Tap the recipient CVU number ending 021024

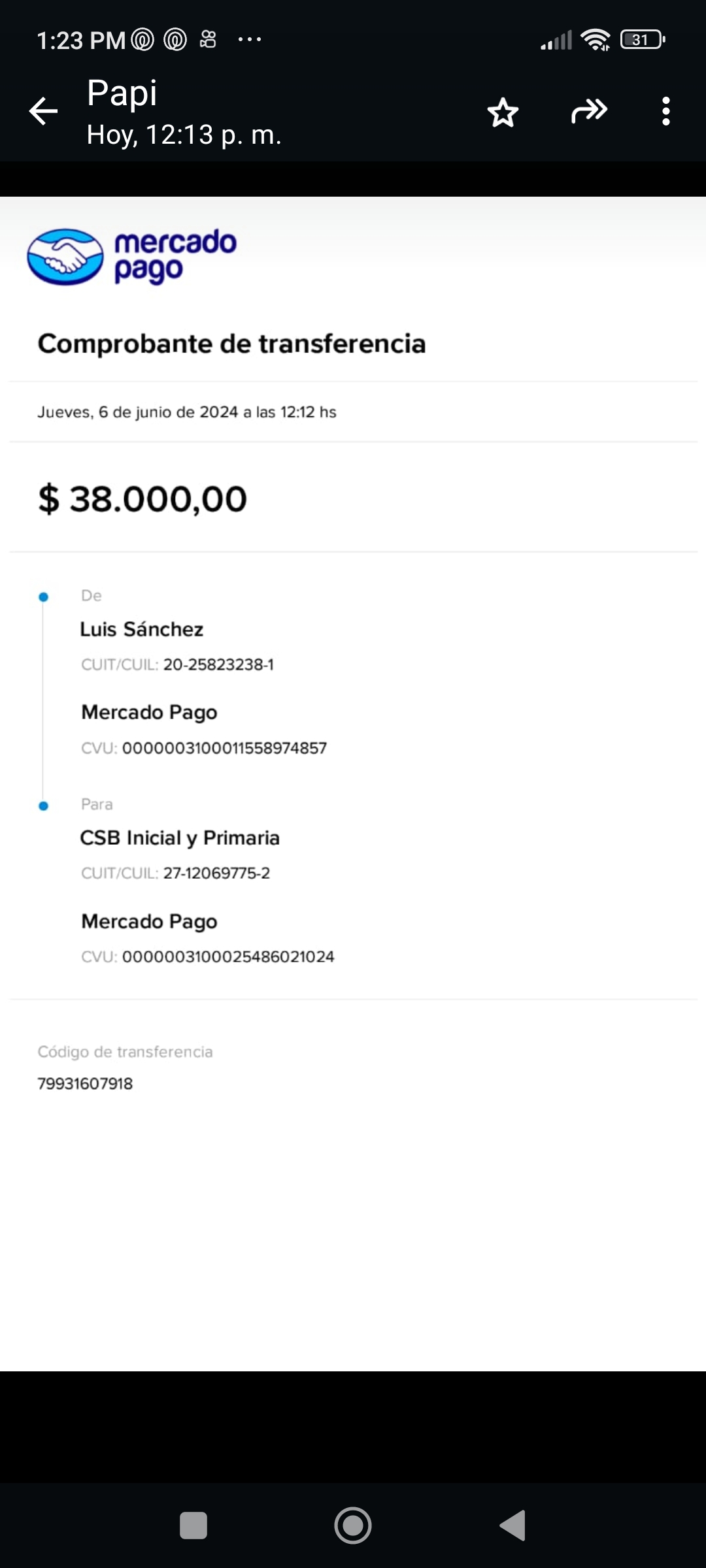pos(228,956)
